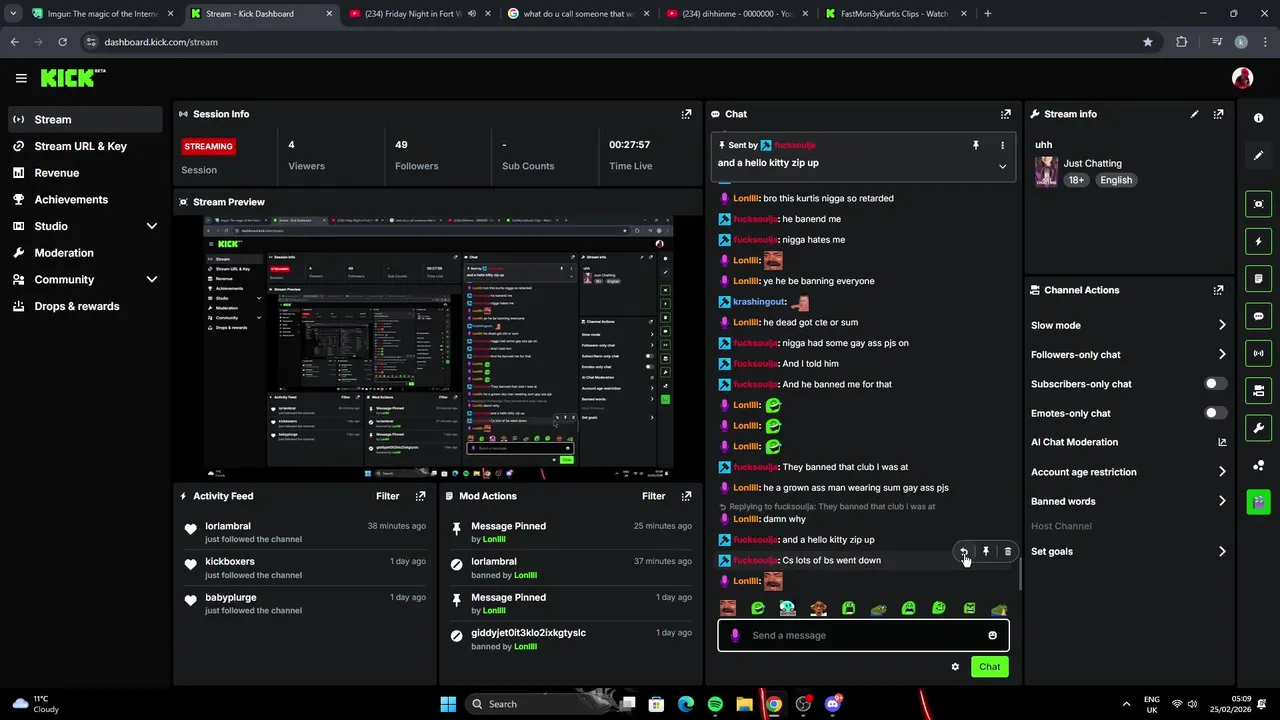Click the broadcast signal icon in the right rail
1280x720 pixels.
tap(1258, 353)
